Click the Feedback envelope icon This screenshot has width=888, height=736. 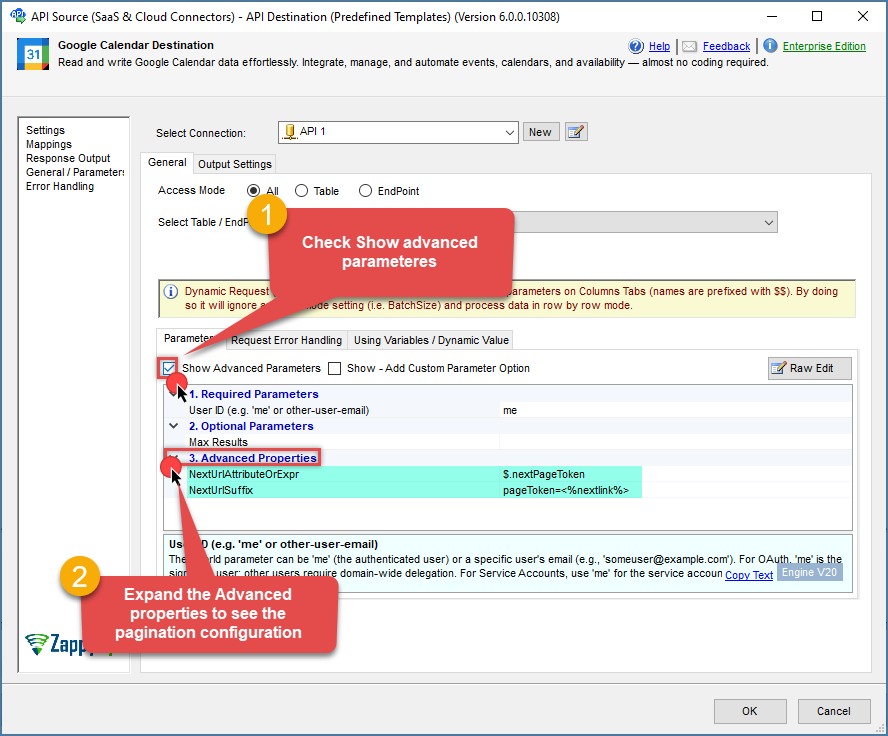coord(690,46)
